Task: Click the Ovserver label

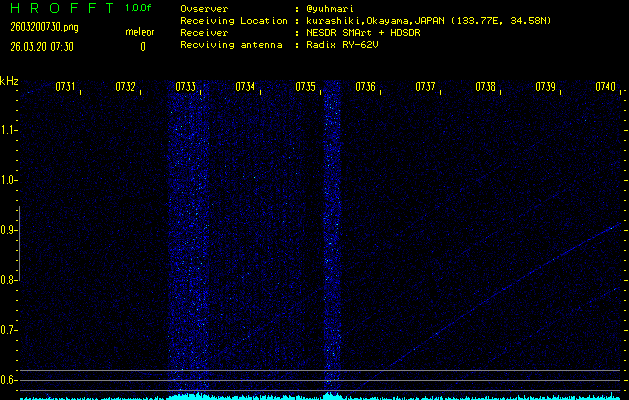Action: point(204,9)
